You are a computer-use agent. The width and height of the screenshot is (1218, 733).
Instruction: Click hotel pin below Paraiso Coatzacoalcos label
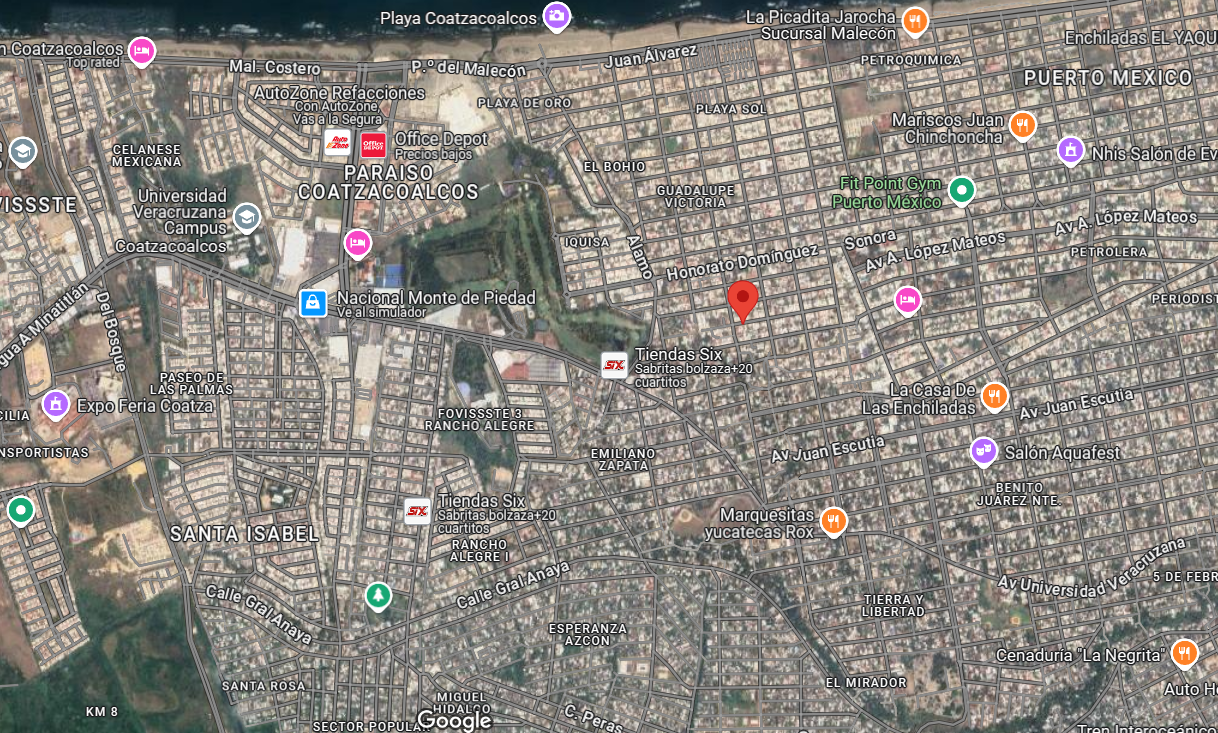[358, 242]
